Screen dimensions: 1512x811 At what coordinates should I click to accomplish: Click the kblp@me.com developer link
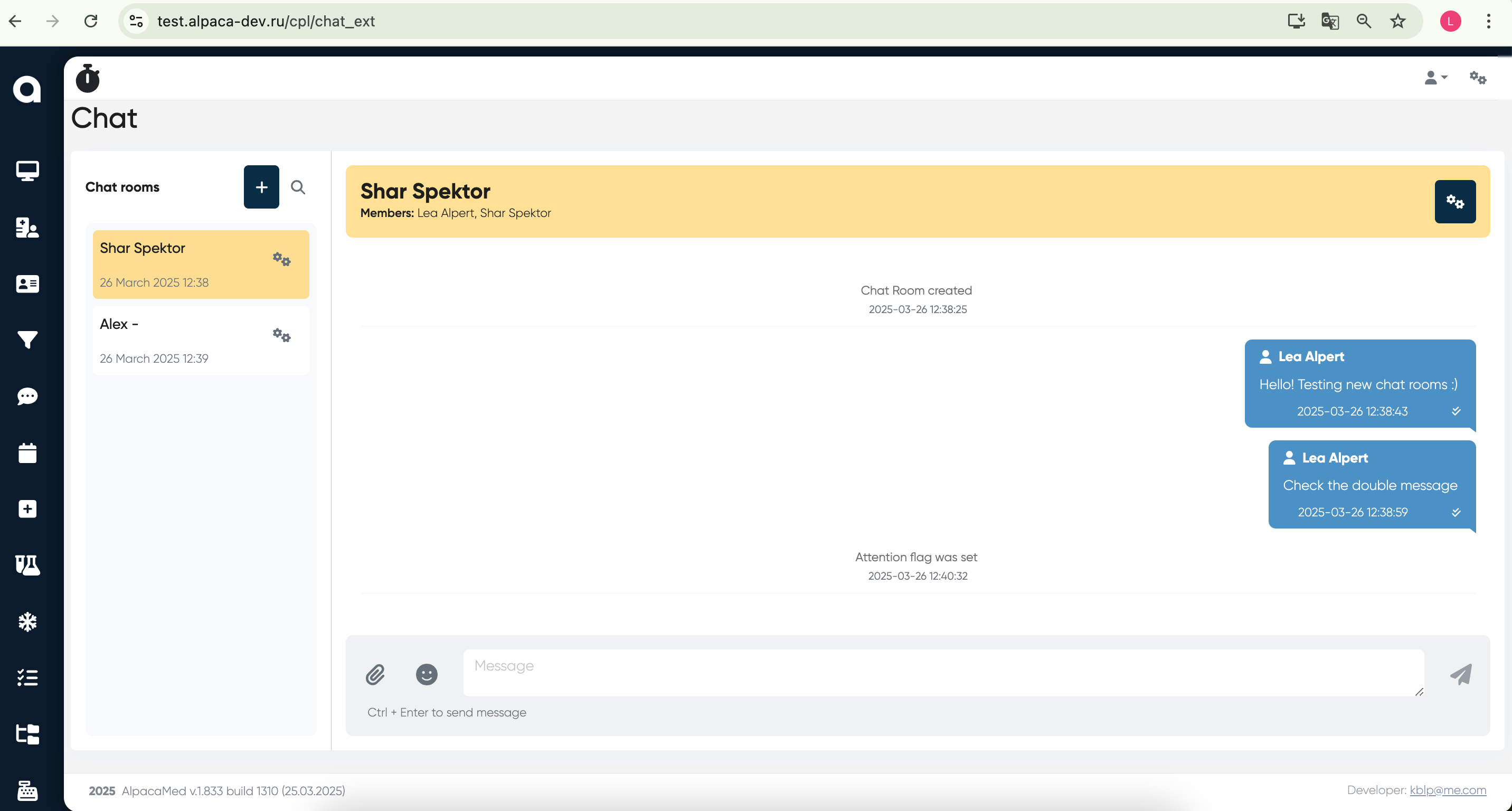point(1448,790)
